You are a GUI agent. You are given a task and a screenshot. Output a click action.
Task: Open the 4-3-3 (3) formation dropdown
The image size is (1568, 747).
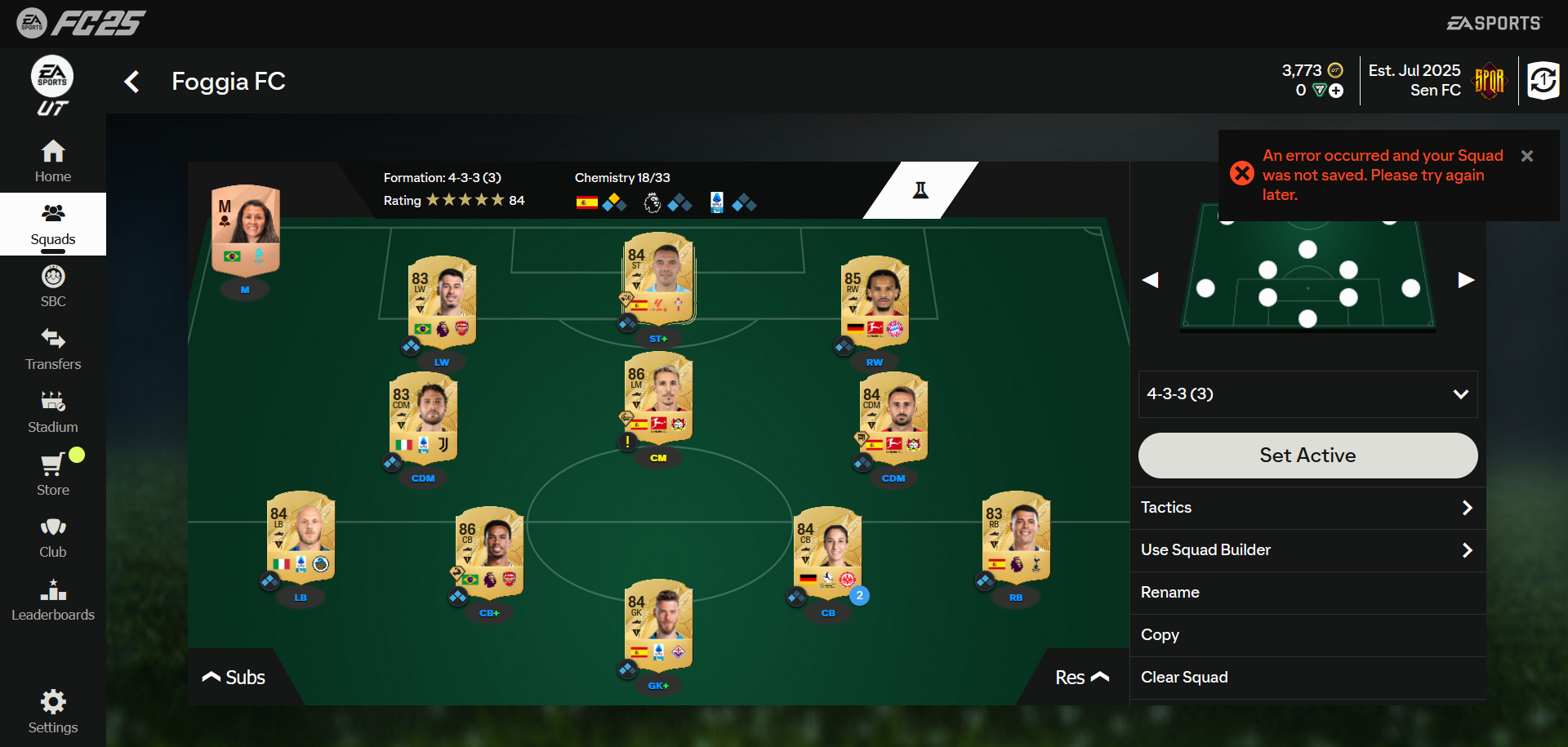tap(1307, 394)
